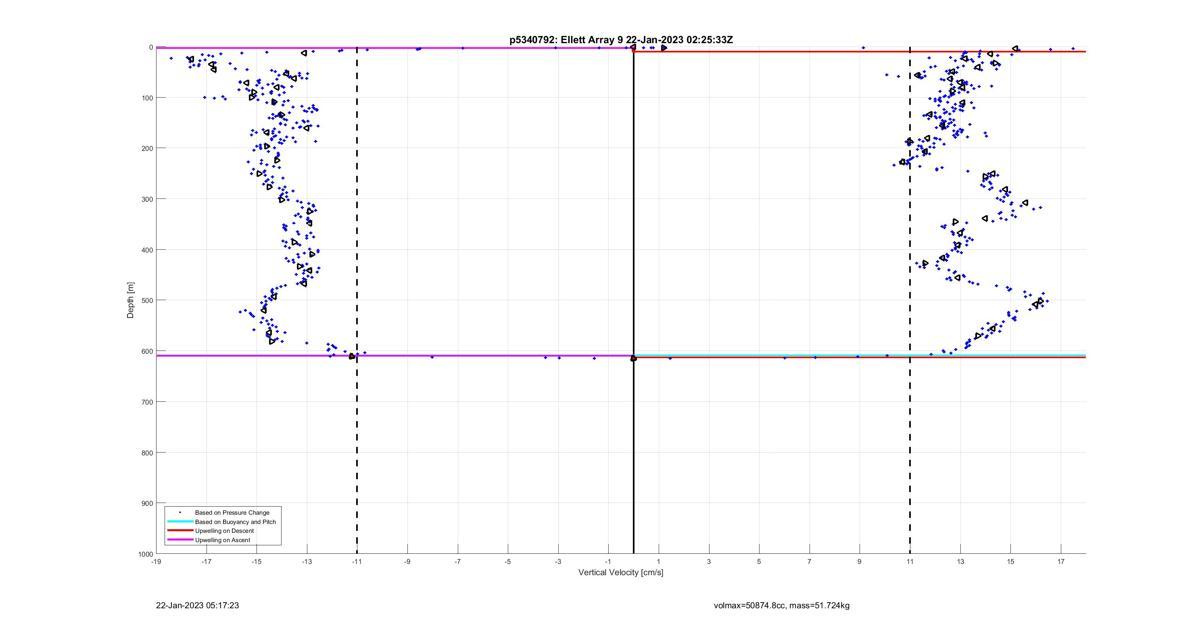Click positive x-axis tick label '1'
This screenshot has height=622, width=1200.
click(x=659, y=561)
